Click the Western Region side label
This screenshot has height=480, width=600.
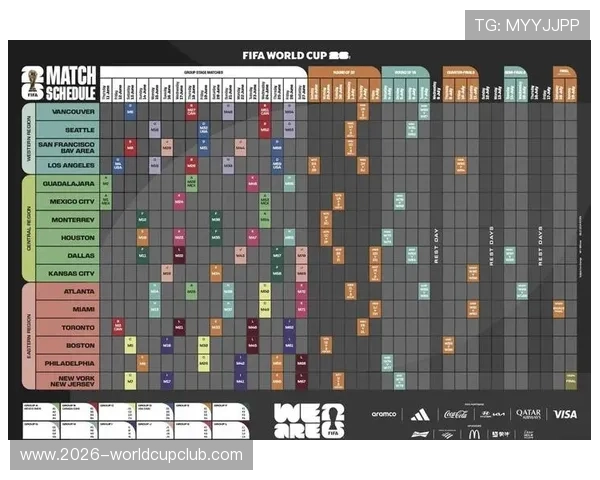(x=29, y=138)
